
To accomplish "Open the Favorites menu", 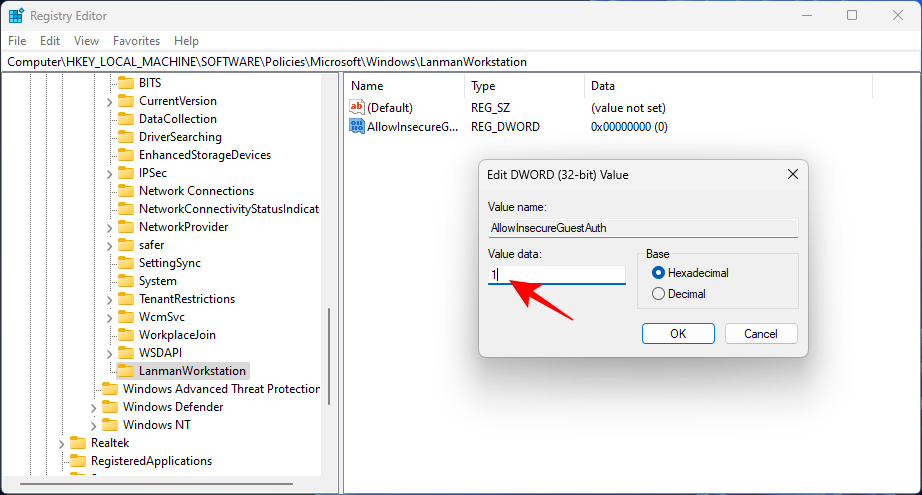I will pyautogui.click(x=136, y=41).
